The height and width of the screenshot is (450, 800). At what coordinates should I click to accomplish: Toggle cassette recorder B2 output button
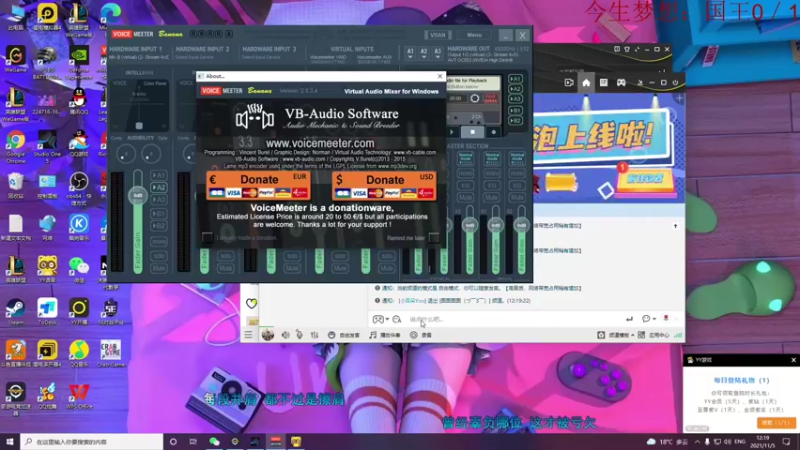pos(515,120)
